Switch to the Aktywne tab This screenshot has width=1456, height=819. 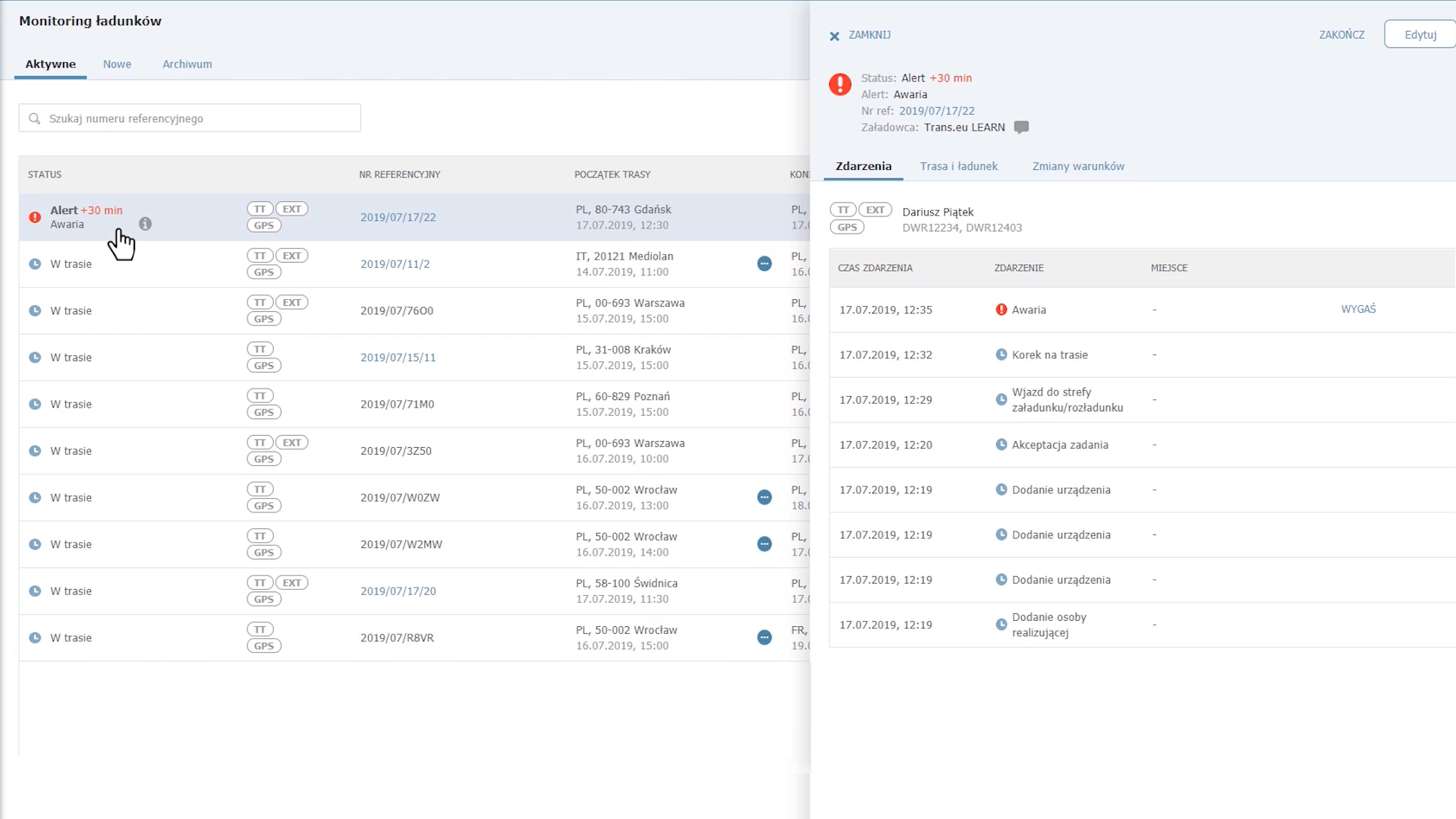click(x=50, y=65)
